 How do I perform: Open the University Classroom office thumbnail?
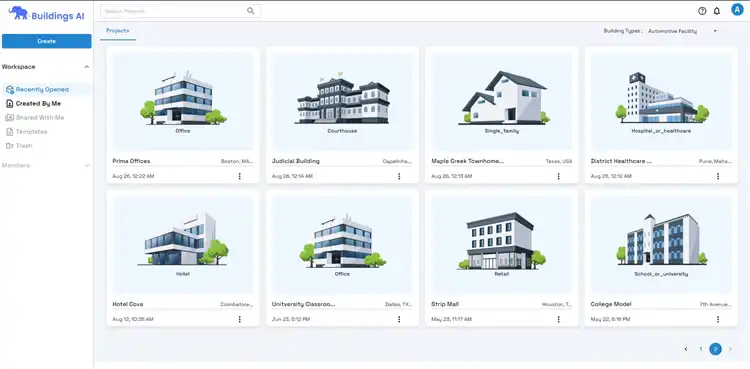[x=342, y=245]
